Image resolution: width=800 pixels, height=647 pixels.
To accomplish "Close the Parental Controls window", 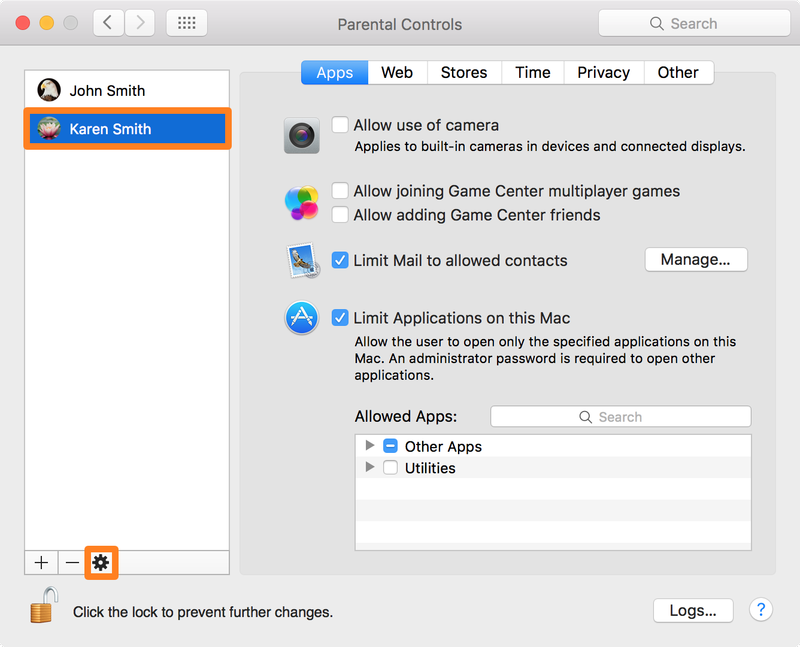I will [x=23, y=23].
